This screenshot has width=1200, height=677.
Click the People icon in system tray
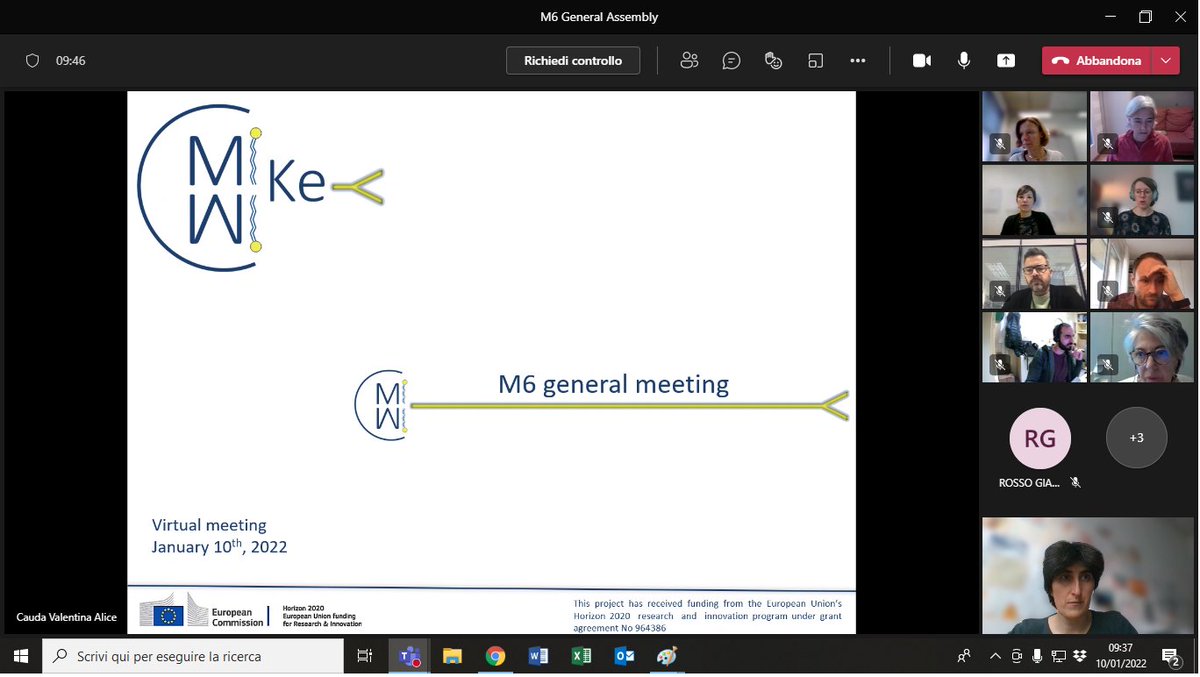964,656
